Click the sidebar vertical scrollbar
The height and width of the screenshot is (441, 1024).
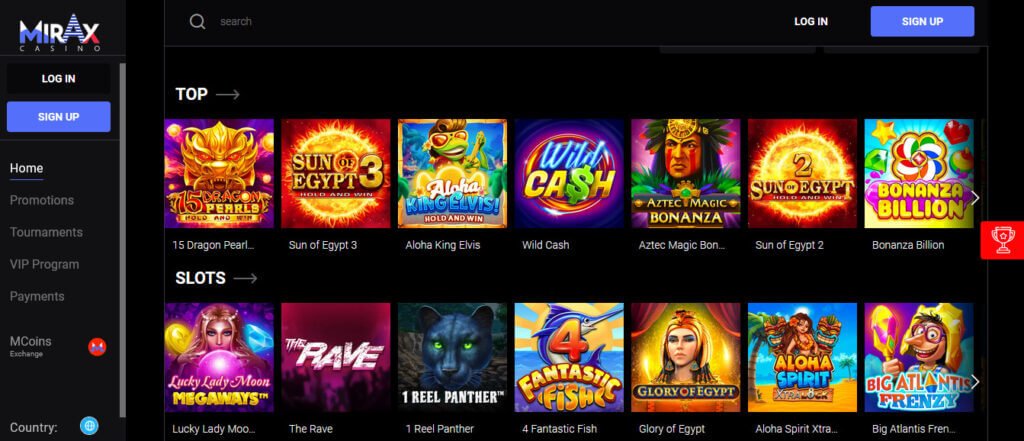(x=123, y=240)
